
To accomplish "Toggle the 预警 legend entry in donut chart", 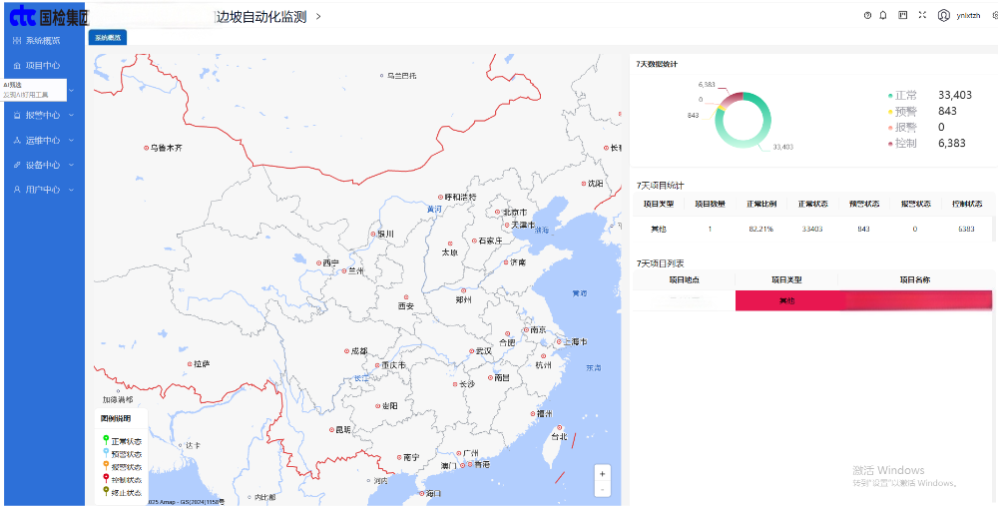I will click(906, 111).
